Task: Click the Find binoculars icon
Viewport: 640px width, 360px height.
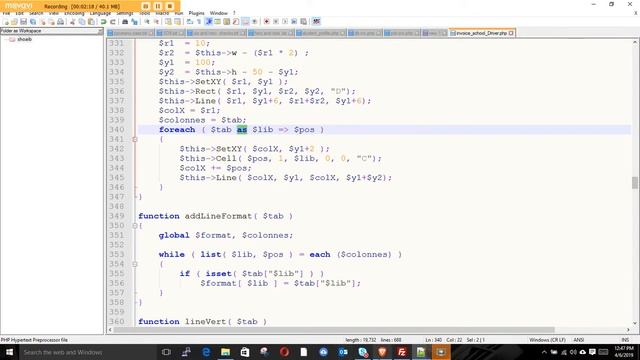Action: tap(125, 22)
